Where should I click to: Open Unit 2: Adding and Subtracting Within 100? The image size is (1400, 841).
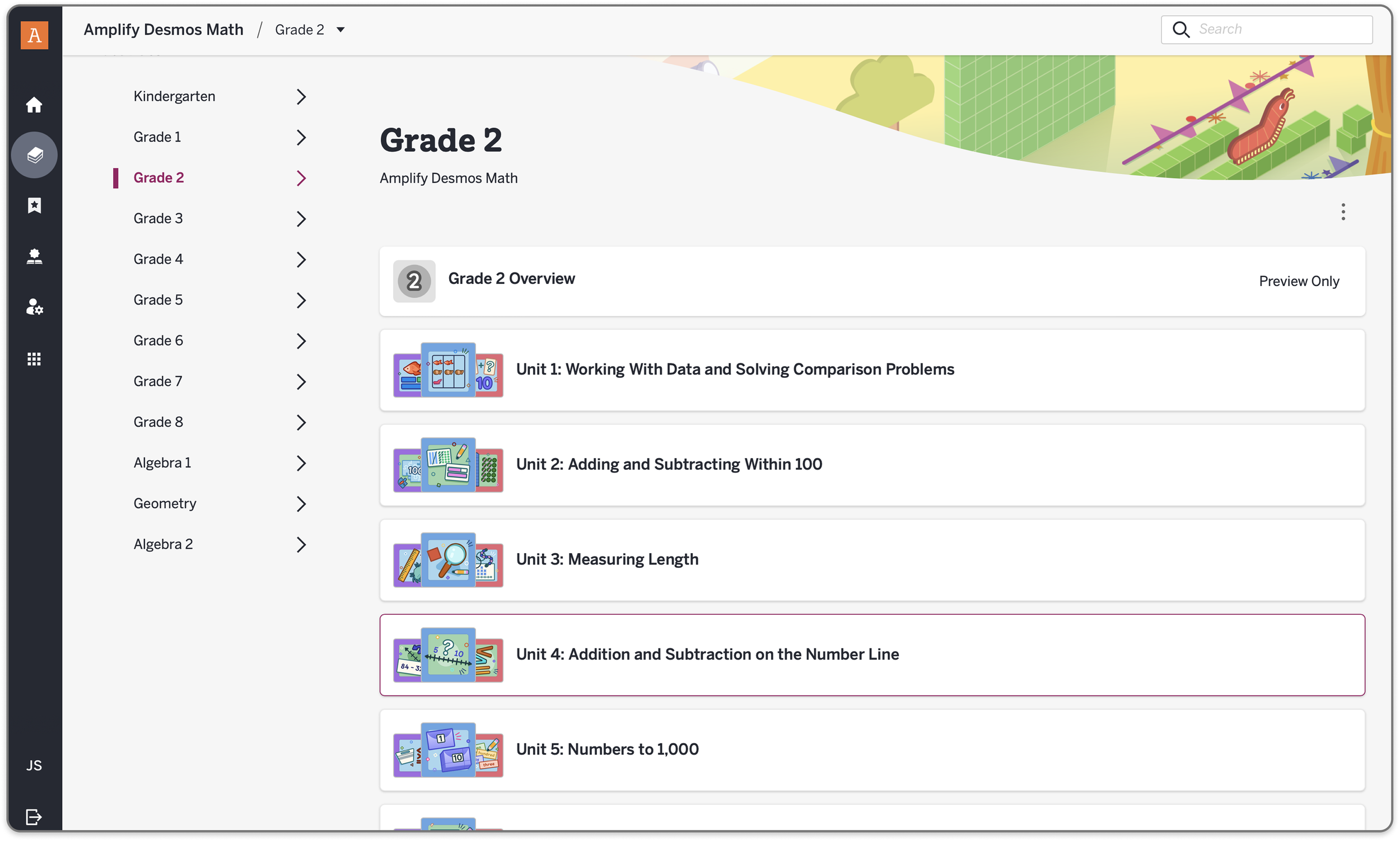tap(669, 465)
